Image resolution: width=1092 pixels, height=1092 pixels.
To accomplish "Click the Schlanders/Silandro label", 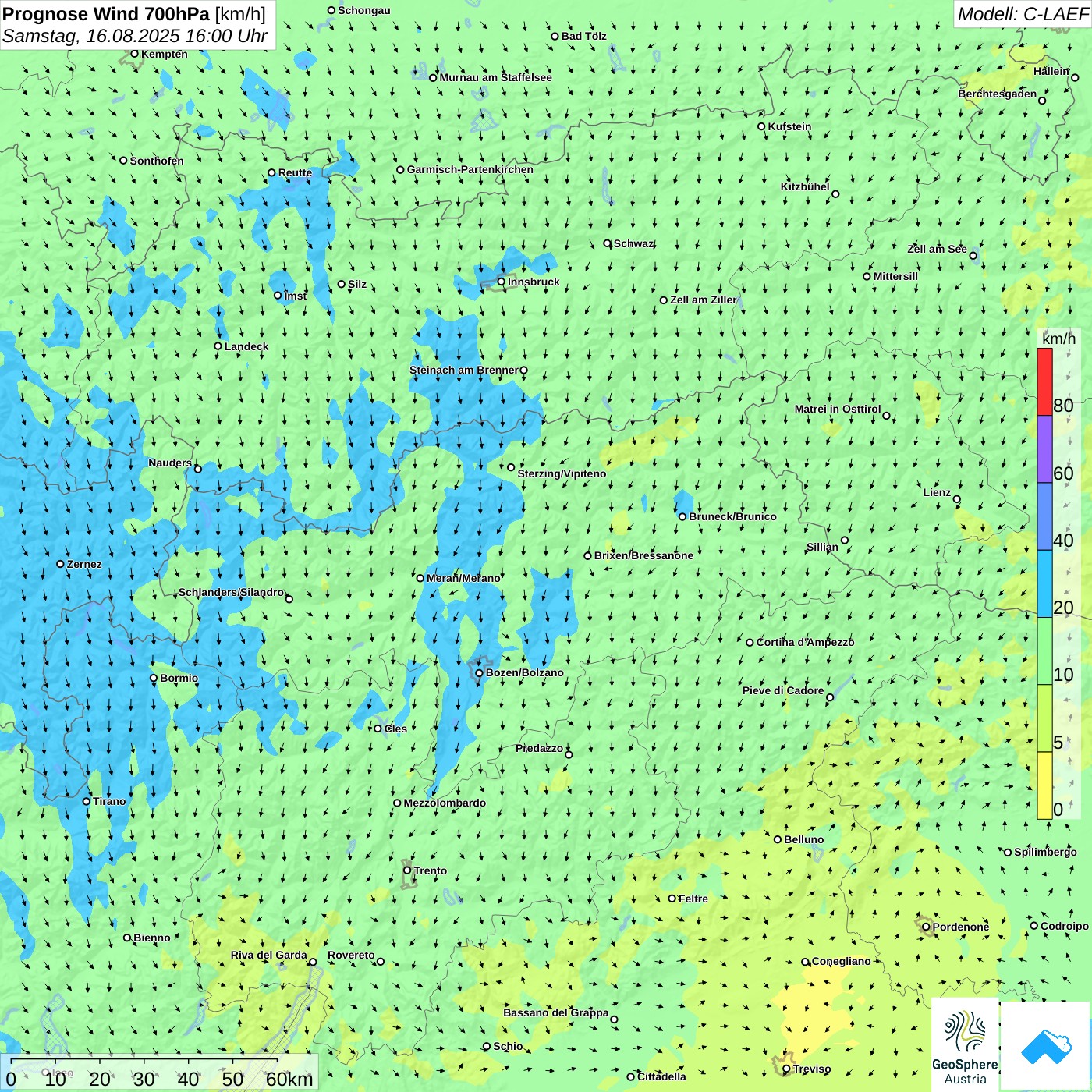I will [232, 592].
